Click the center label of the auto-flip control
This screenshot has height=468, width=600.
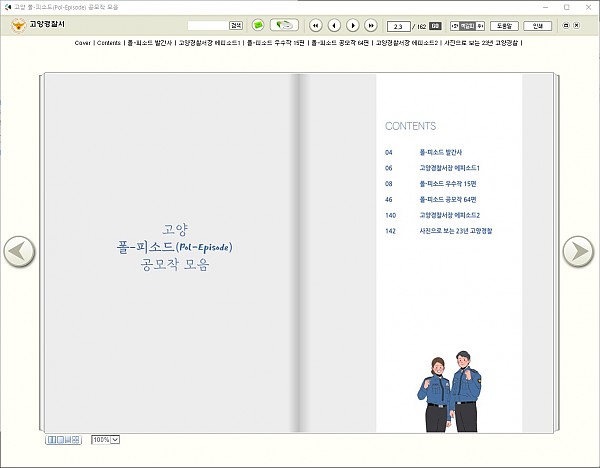(x=467, y=26)
